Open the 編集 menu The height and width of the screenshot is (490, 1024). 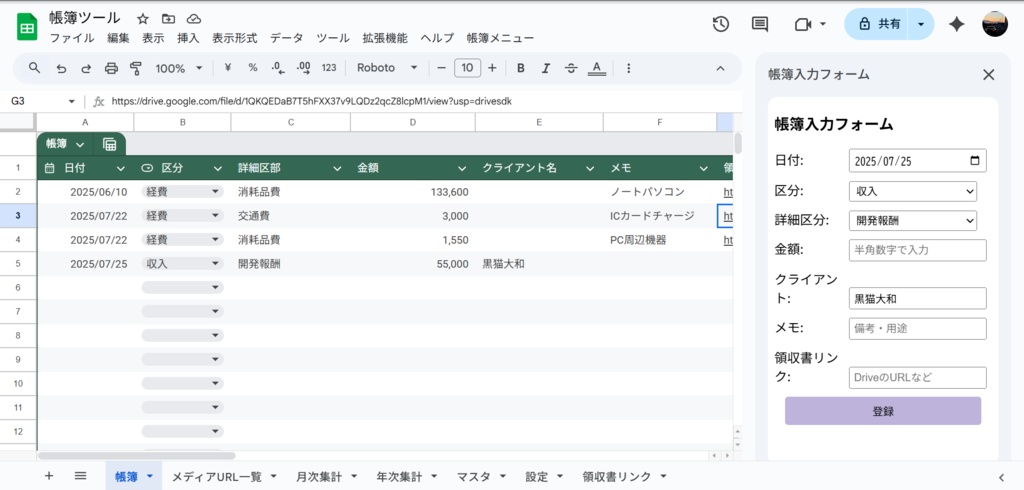click(118, 38)
